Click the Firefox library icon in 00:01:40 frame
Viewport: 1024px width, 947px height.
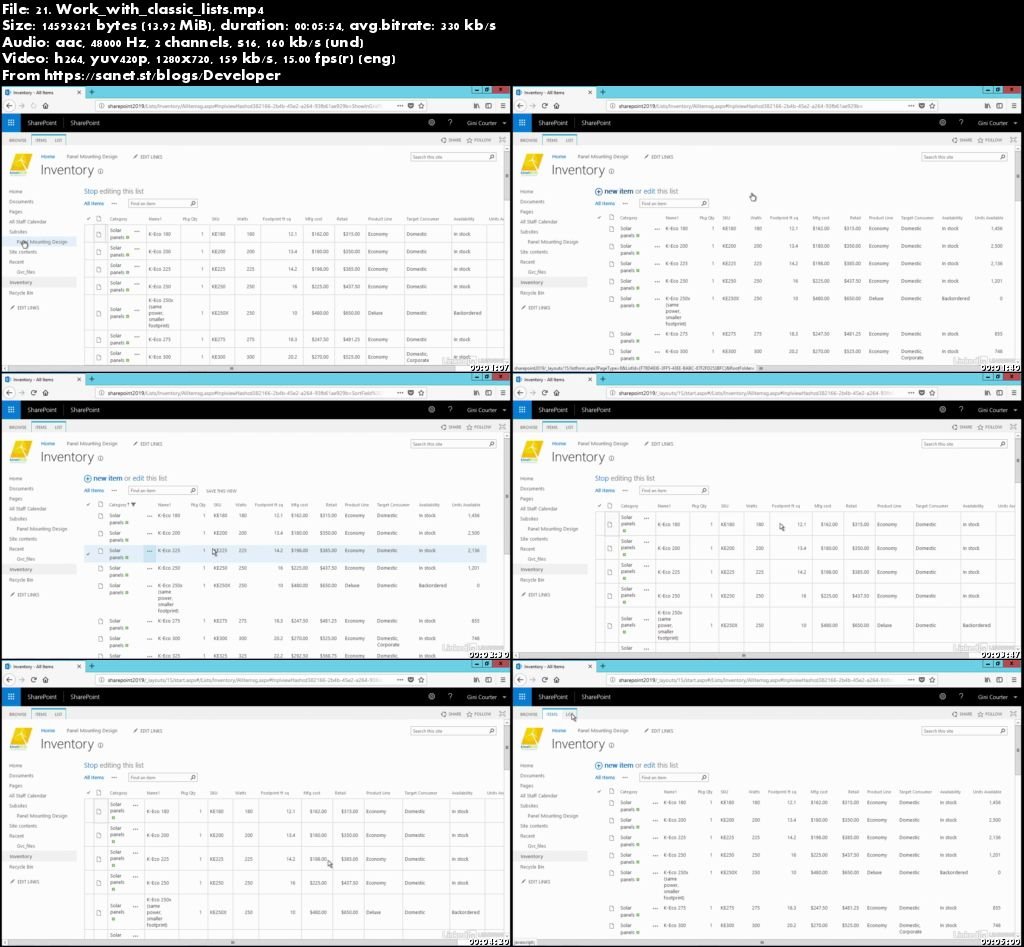[987, 106]
